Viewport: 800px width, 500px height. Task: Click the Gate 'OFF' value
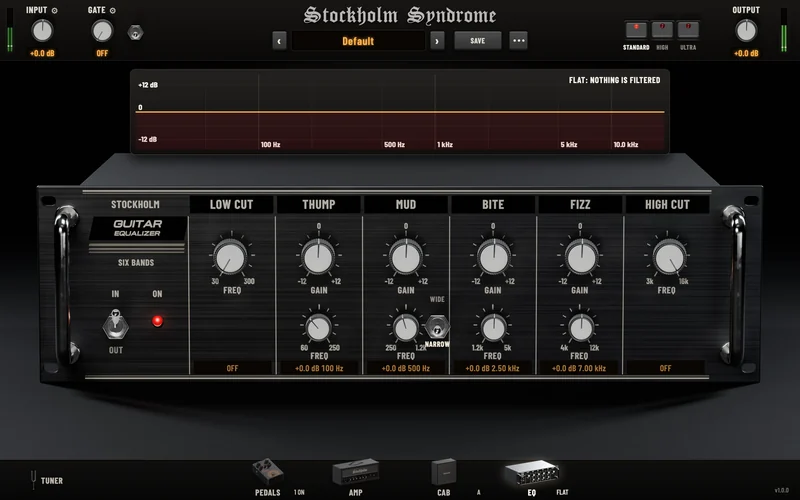[x=102, y=53]
